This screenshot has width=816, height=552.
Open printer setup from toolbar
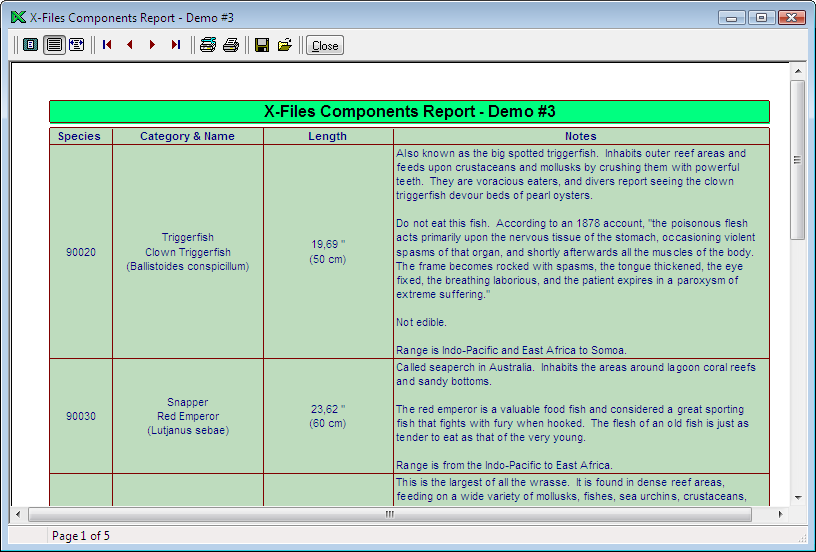[208, 45]
